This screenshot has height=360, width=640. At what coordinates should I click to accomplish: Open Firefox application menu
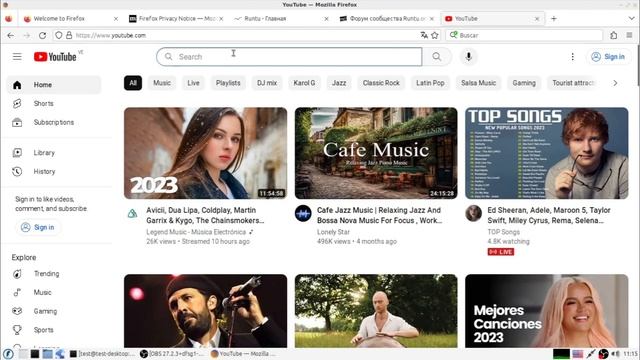coord(629,36)
